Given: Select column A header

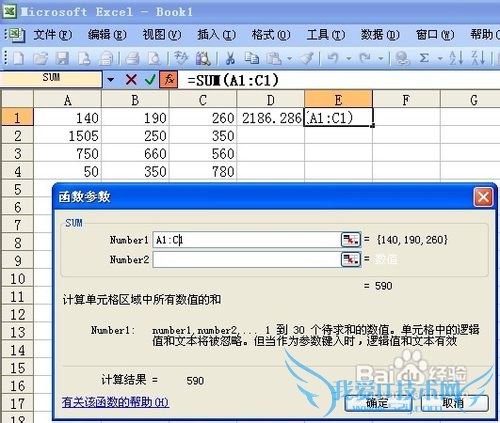Looking at the screenshot, I should pyautogui.click(x=68, y=100).
